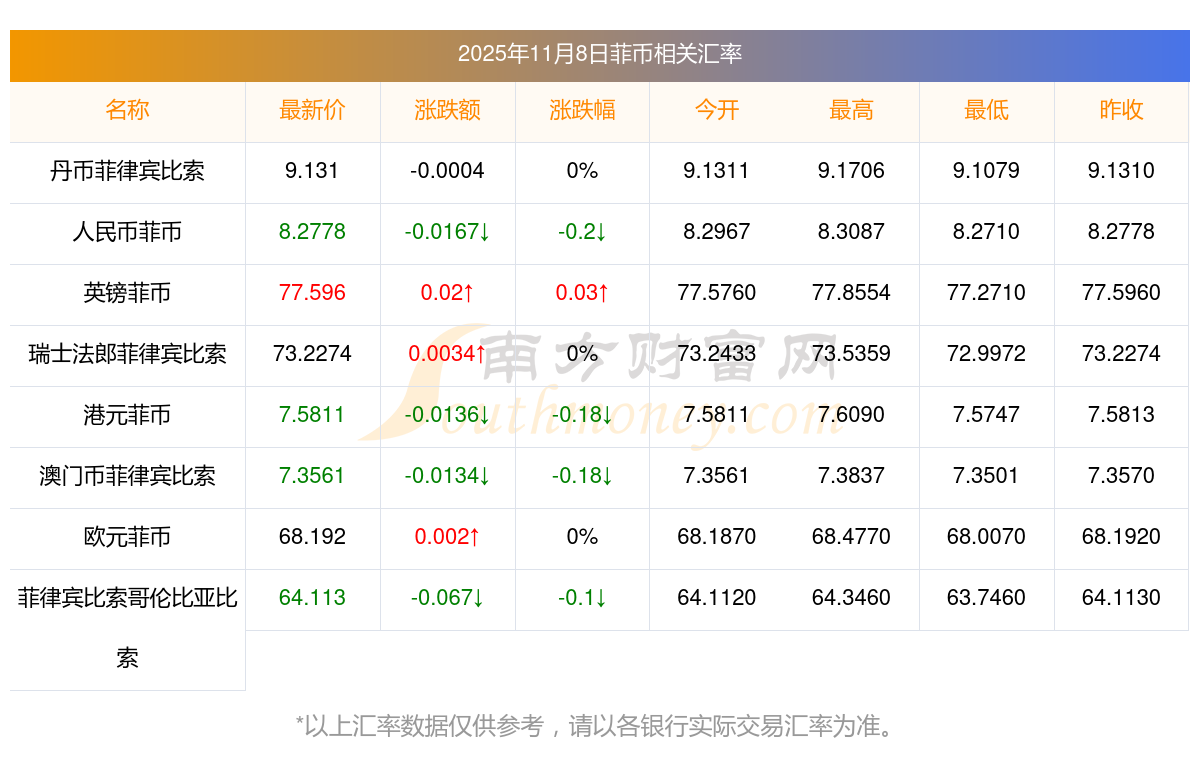Select the 最新价 column header
This screenshot has height=757, width=1200.
[312, 110]
